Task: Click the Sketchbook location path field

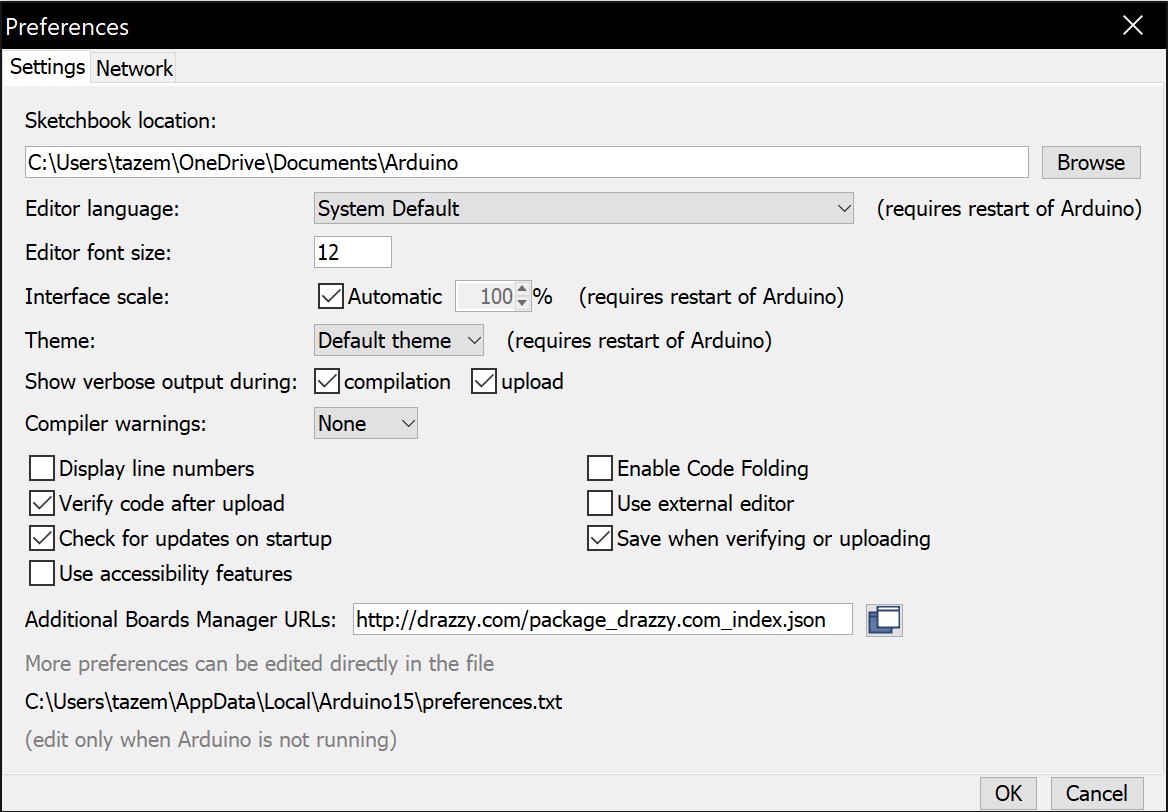Action: coord(527,162)
